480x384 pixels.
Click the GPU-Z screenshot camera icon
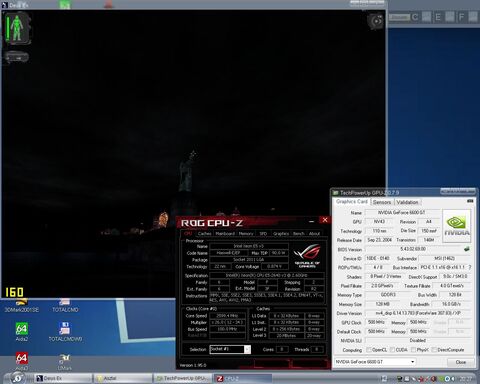coord(470,201)
